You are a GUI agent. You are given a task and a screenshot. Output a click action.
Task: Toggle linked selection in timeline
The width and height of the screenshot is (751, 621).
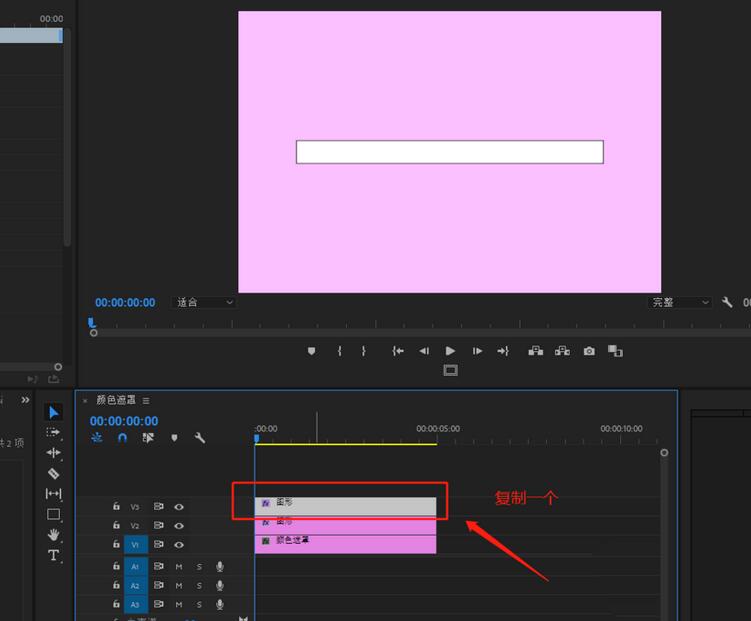(148, 438)
